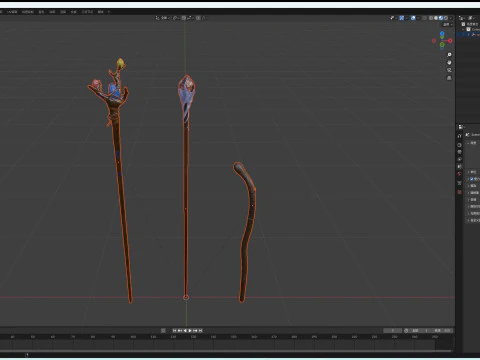
Task: Click the Play animation button in timeline
Action: [x=190, y=331]
